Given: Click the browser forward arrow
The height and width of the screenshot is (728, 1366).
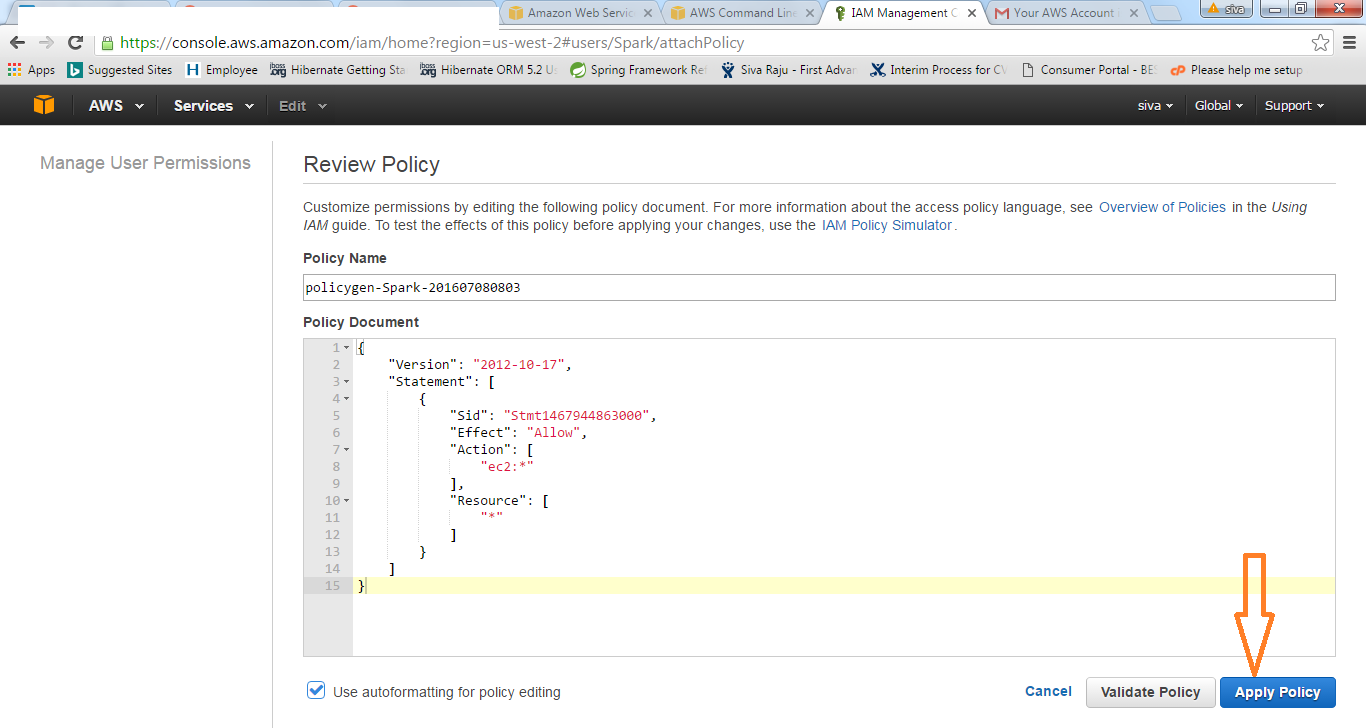Looking at the screenshot, I should click(45, 43).
